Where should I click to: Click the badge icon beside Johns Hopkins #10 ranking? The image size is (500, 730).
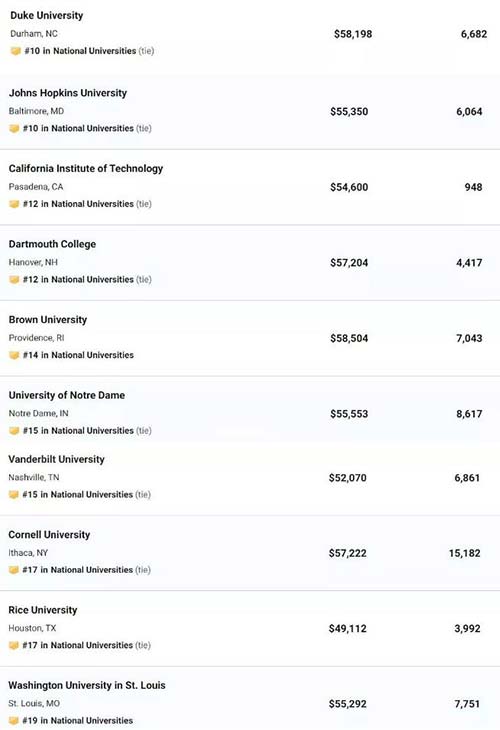[14, 128]
